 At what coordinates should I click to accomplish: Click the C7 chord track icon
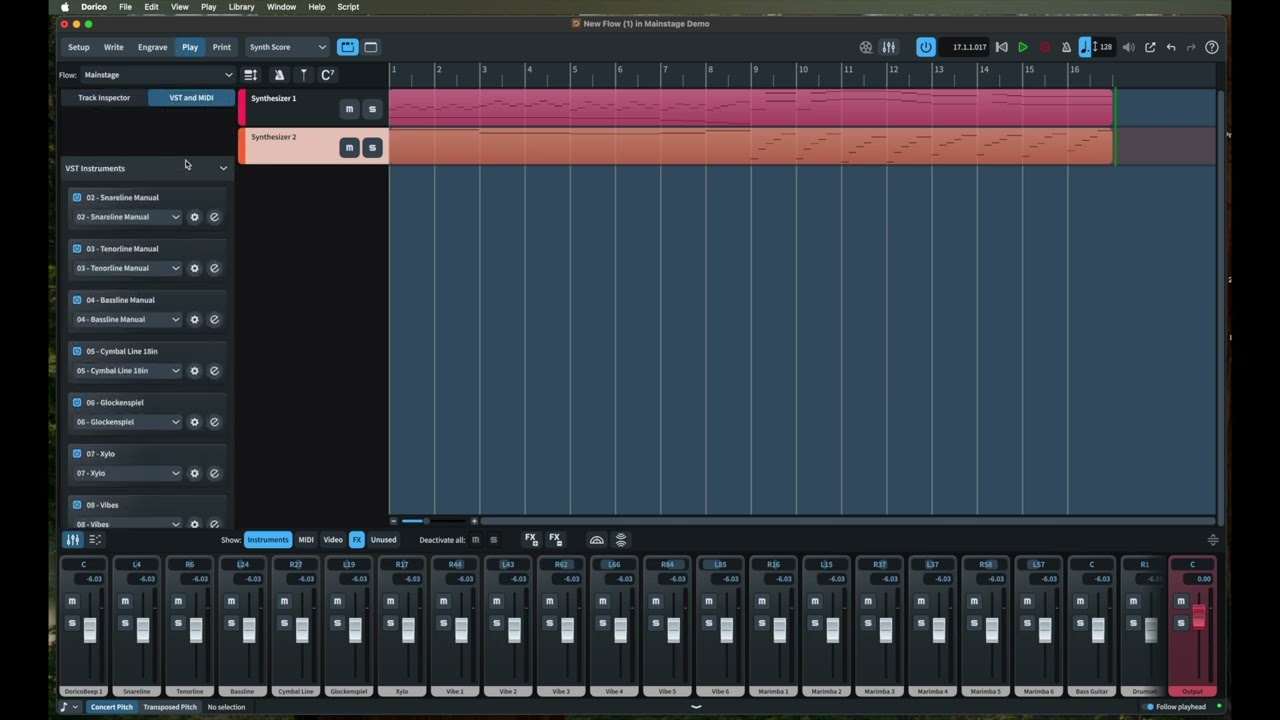tap(327, 75)
